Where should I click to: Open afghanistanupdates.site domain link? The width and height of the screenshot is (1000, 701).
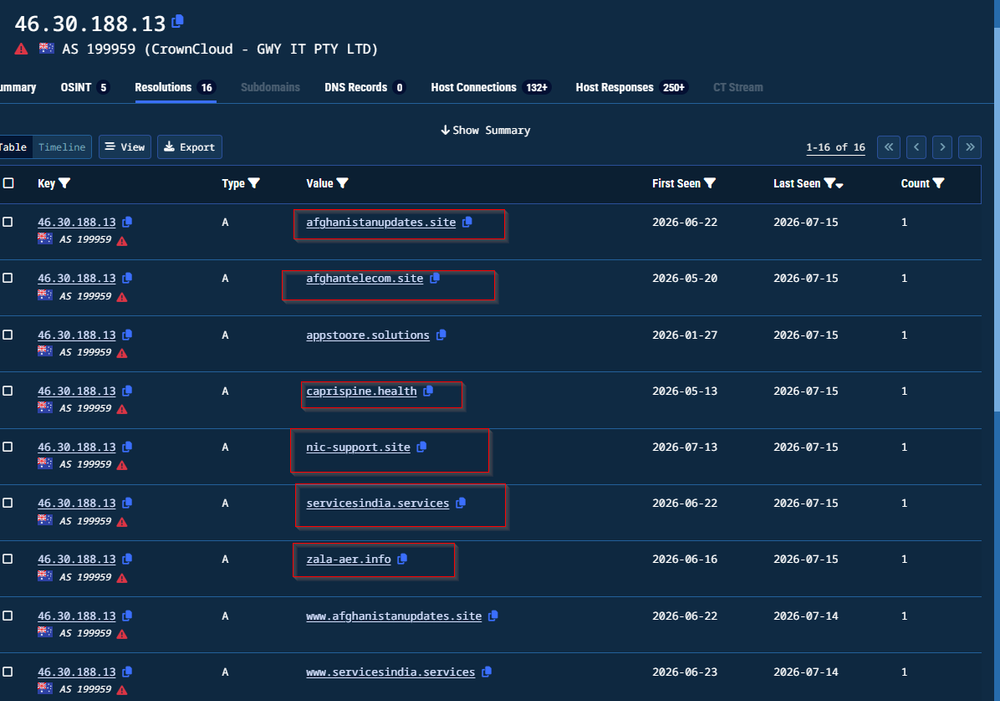coord(381,222)
